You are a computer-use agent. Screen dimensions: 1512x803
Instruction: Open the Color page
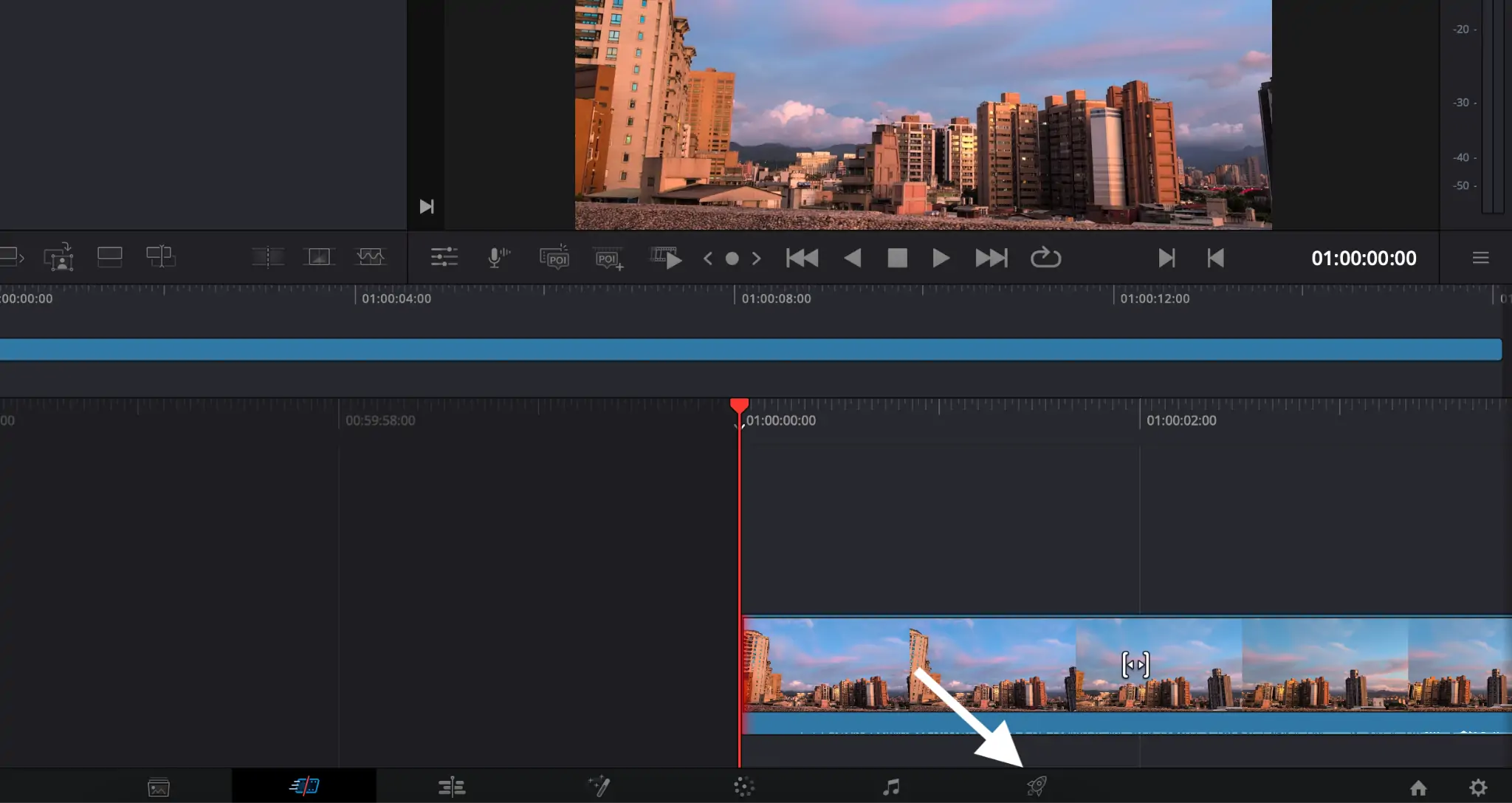744,787
